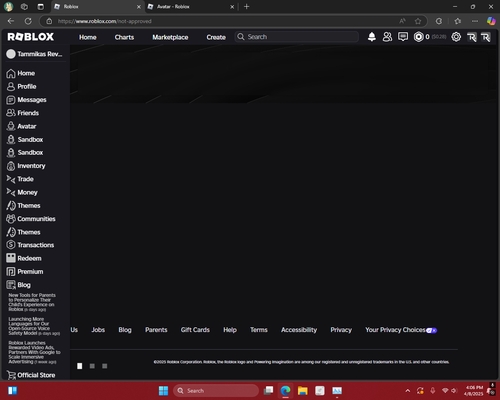Click the Roblox logo in header
500x400 pixels.
[31, 37]
